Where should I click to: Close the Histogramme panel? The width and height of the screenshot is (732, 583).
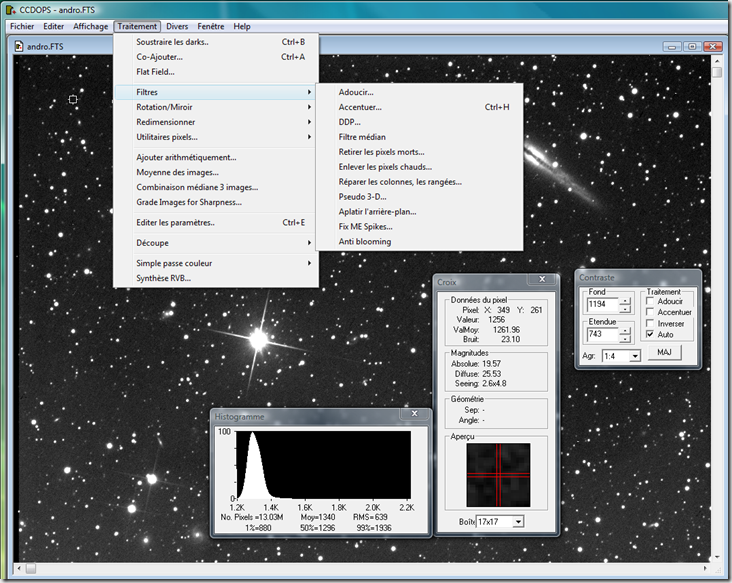414,414
